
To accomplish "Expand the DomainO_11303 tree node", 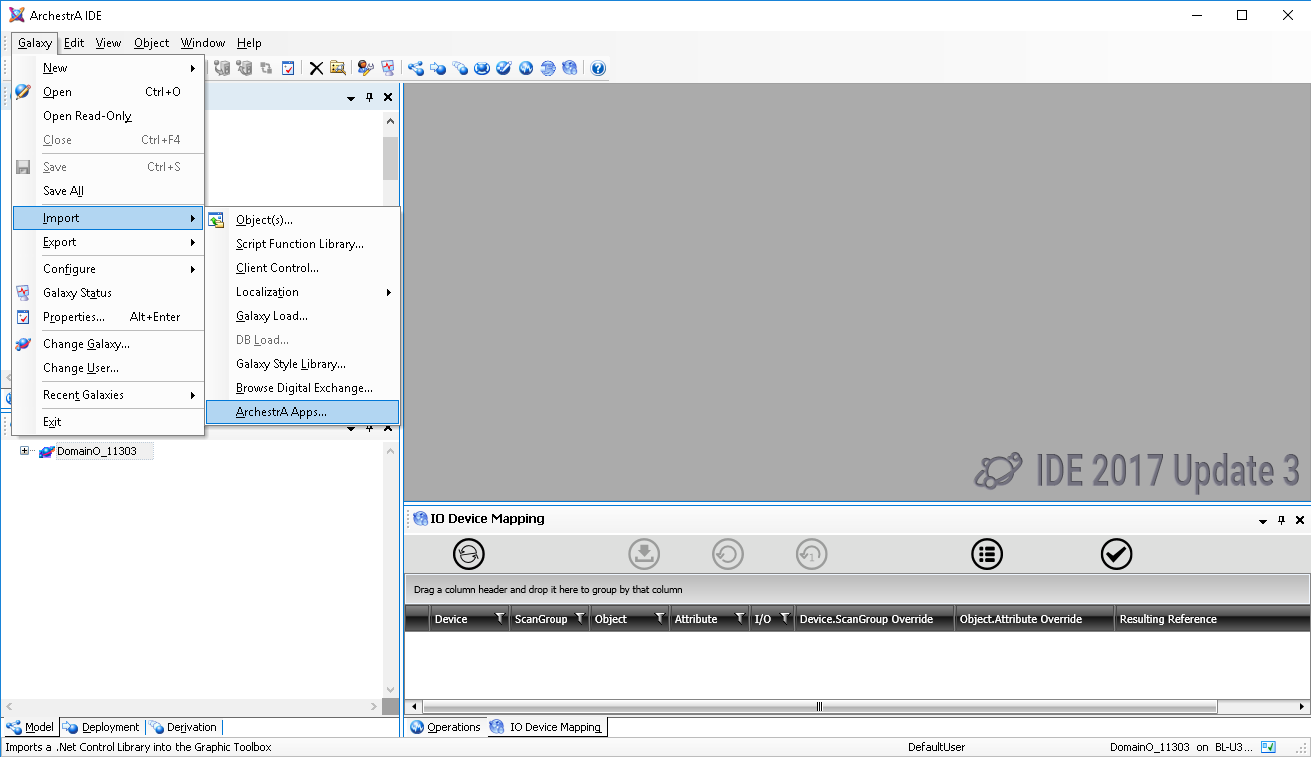I will click(25, 451).
